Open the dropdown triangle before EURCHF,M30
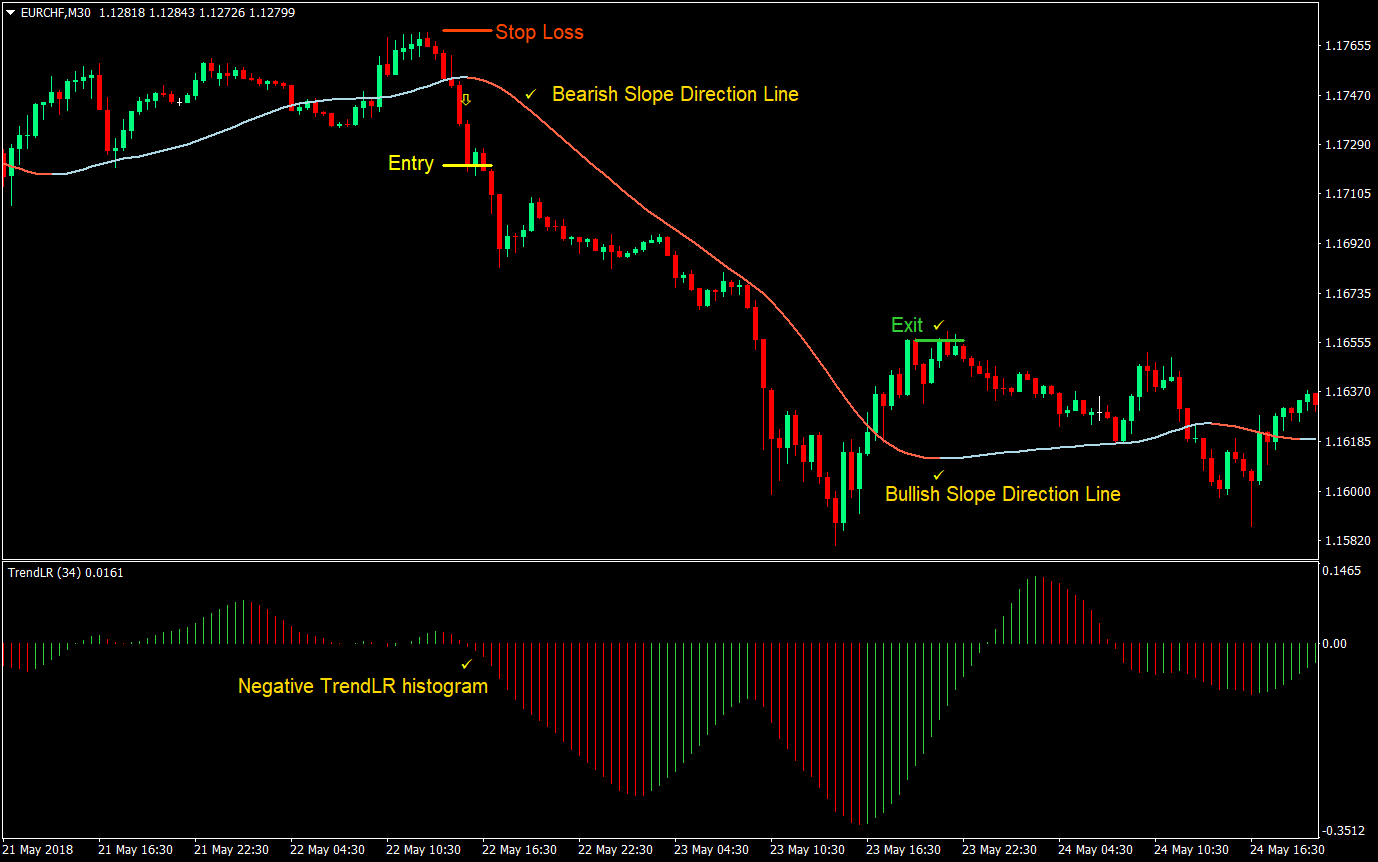 tap(10, 15)
